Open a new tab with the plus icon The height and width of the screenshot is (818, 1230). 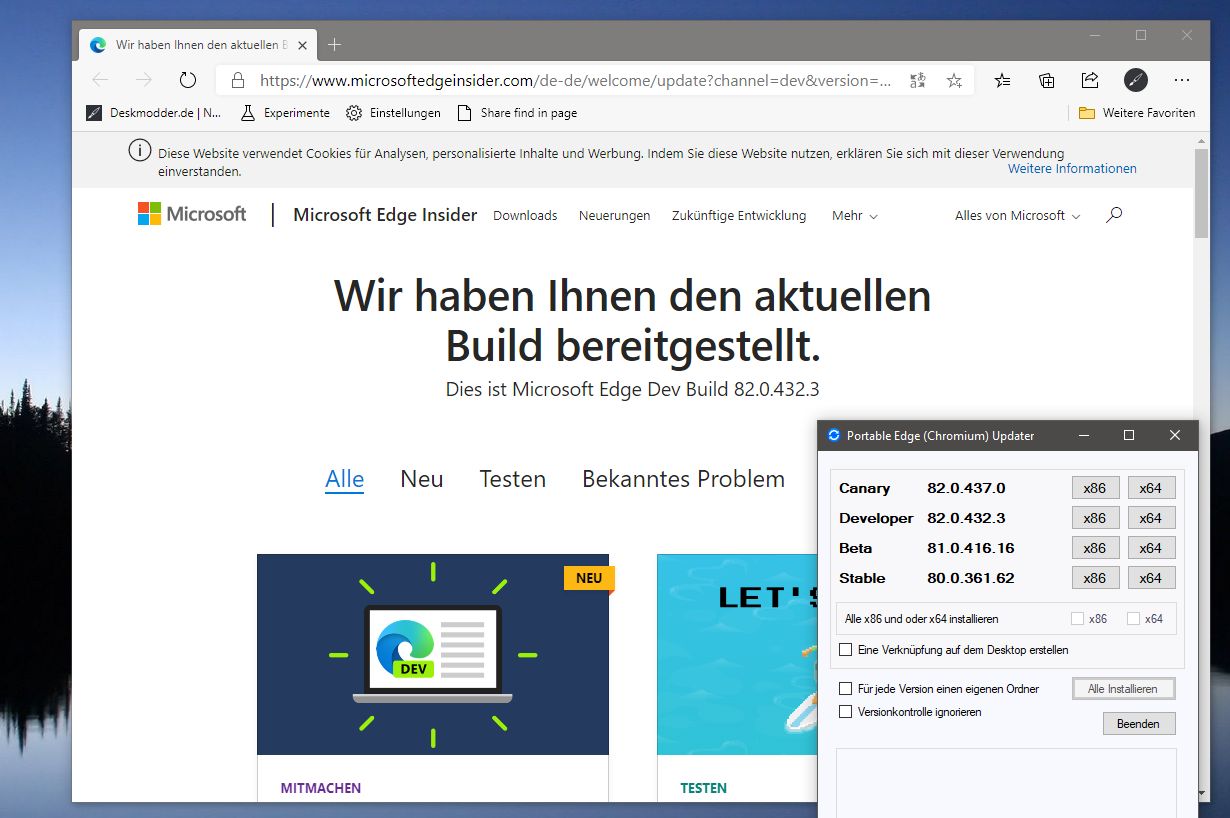[x=334, y=44]
